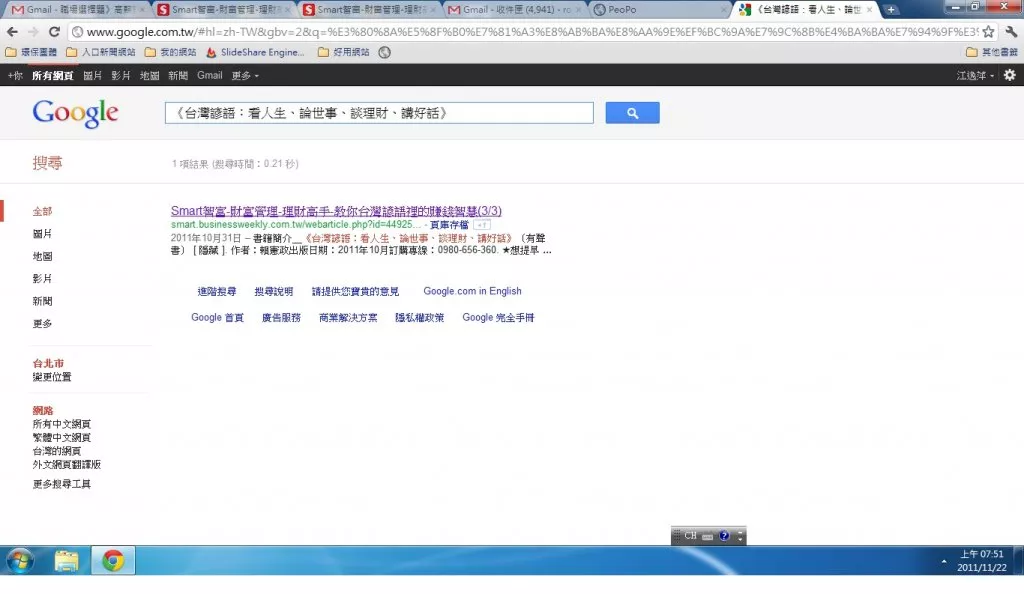Open the Smart智富 search result title link
The height and width of the screenshot is (594, 1024).
(336, 211)
